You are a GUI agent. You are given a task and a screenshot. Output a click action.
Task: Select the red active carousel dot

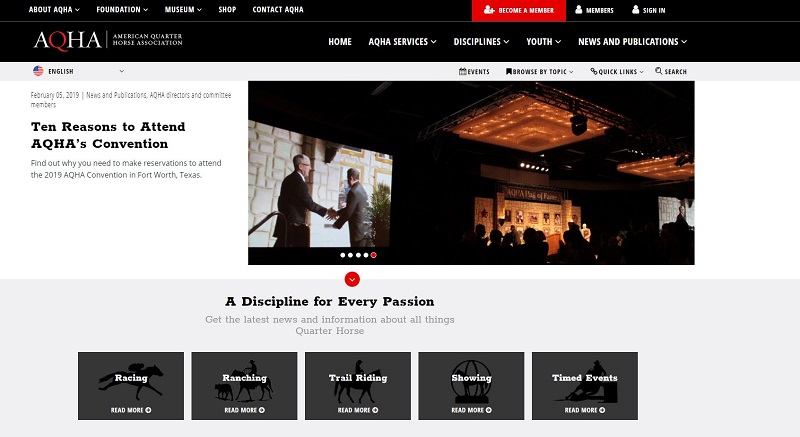coord(373,255)
